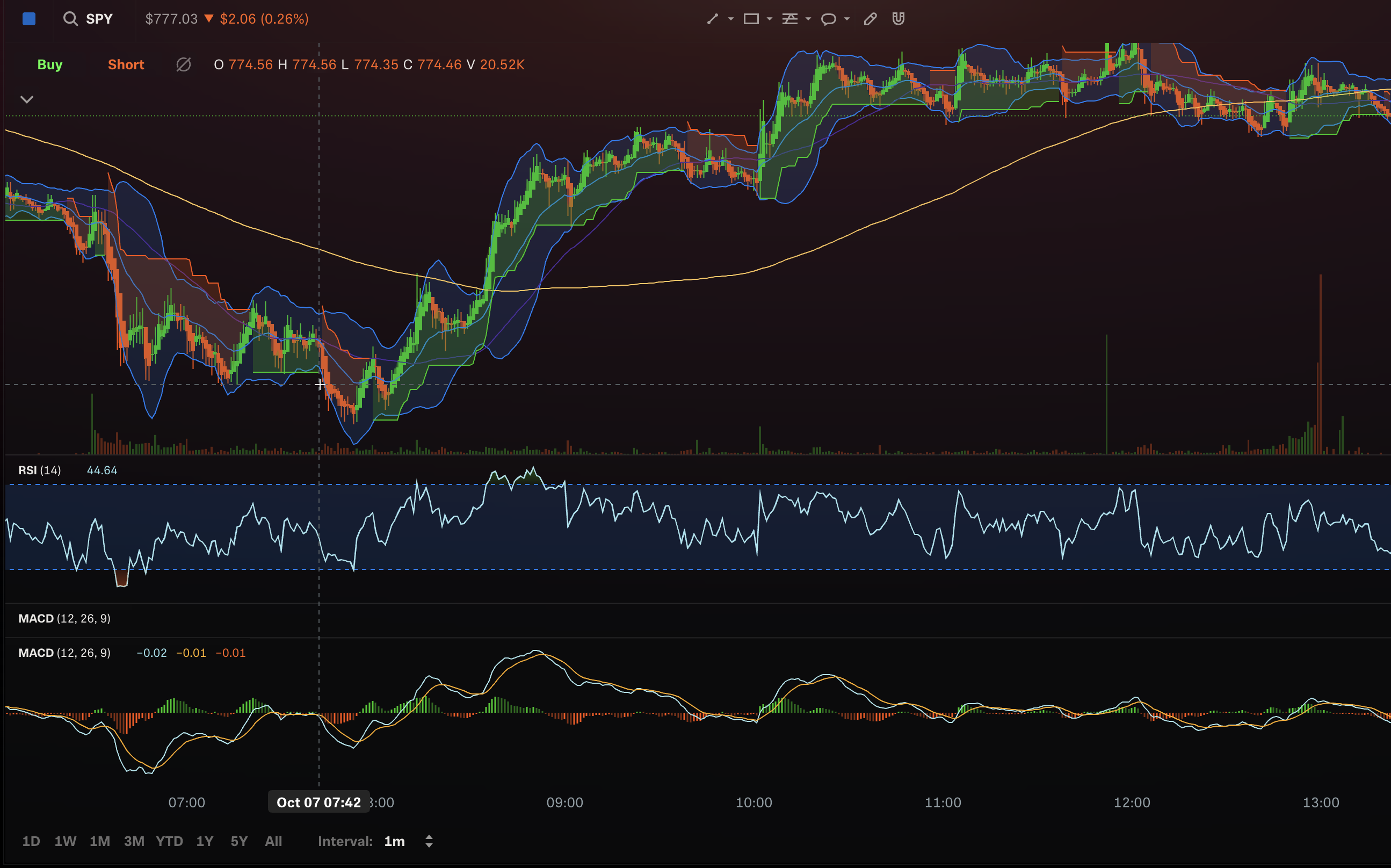Click the Buy button
This screenshot has height=868, width=1391.
pos(50,64)
